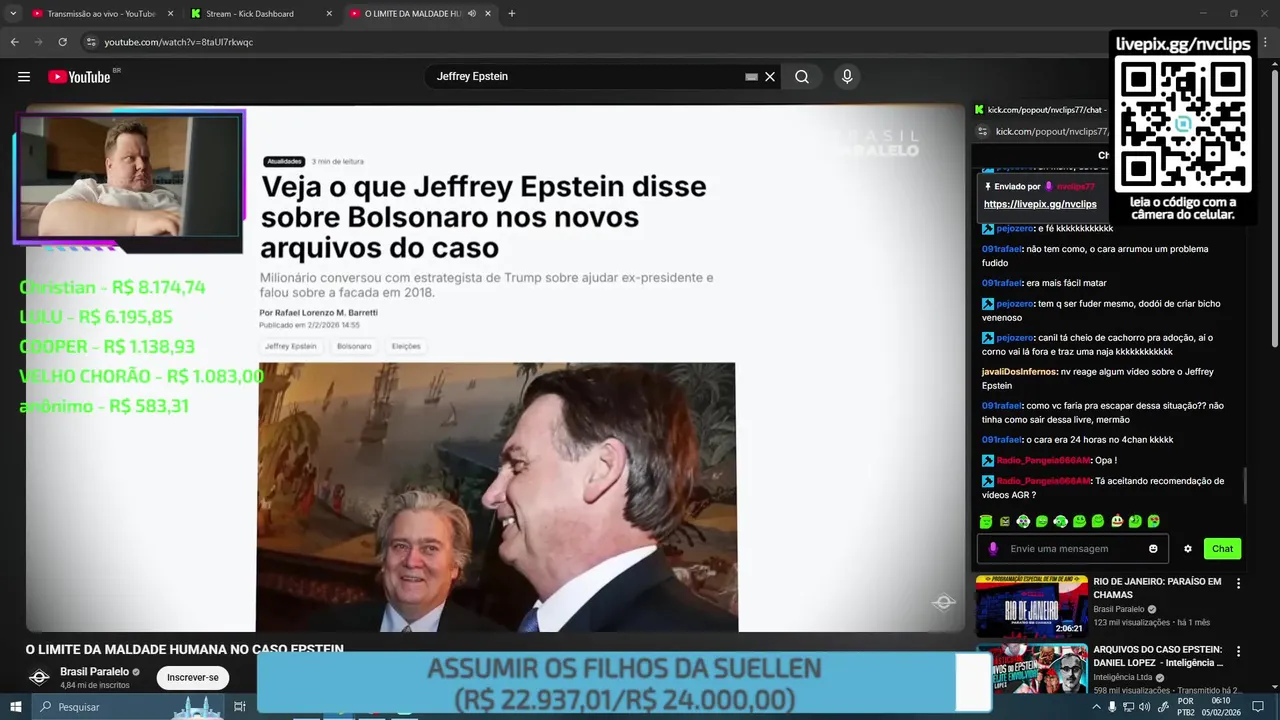Open the livepix.gg/nvclips link in chat
The width and height of the screenshot is (1280, 720).
click(x=1040, y=204)
